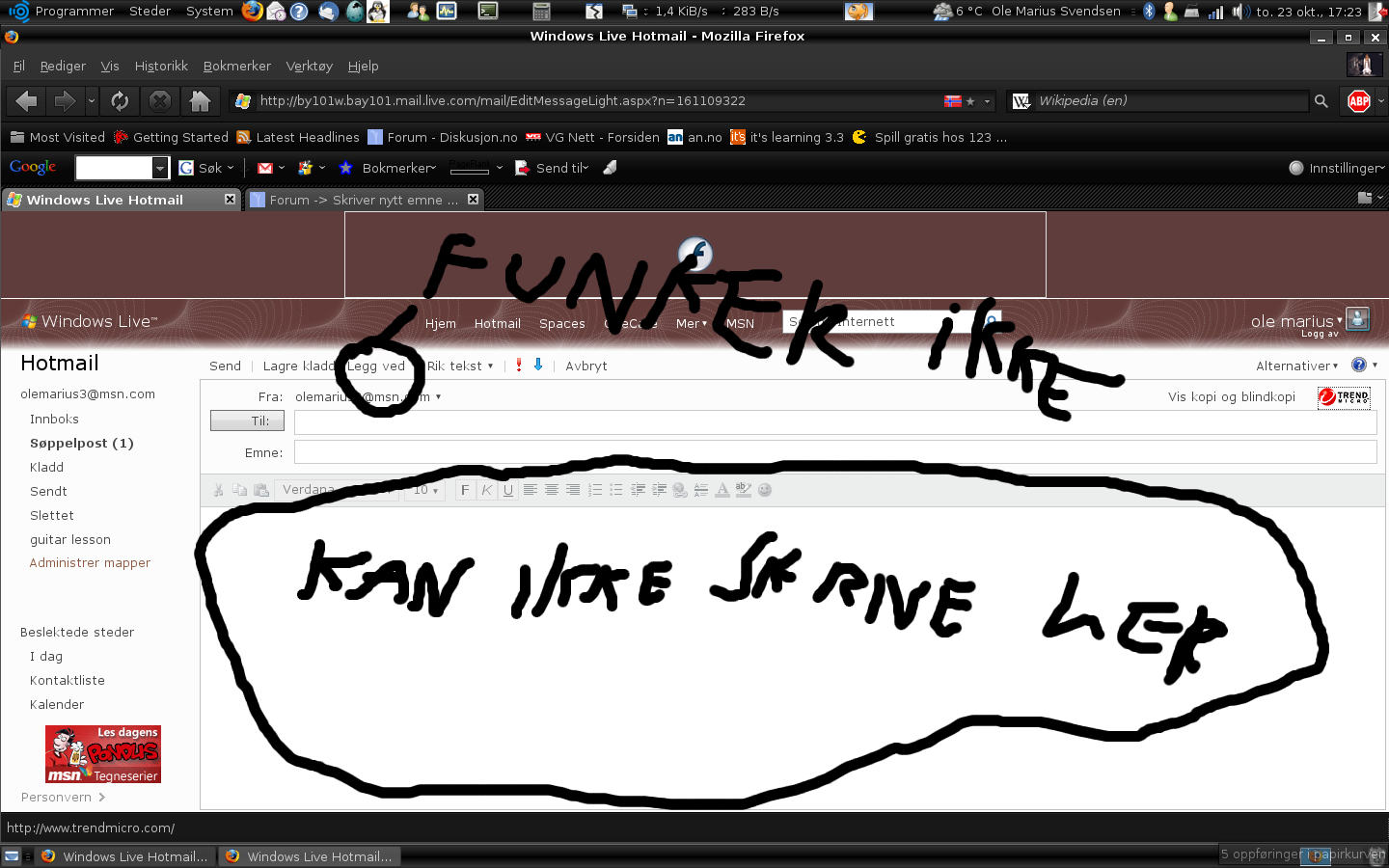The image size is (1389, 868).
Task: Open the Innboks folder
Action: tap(54, 419)
